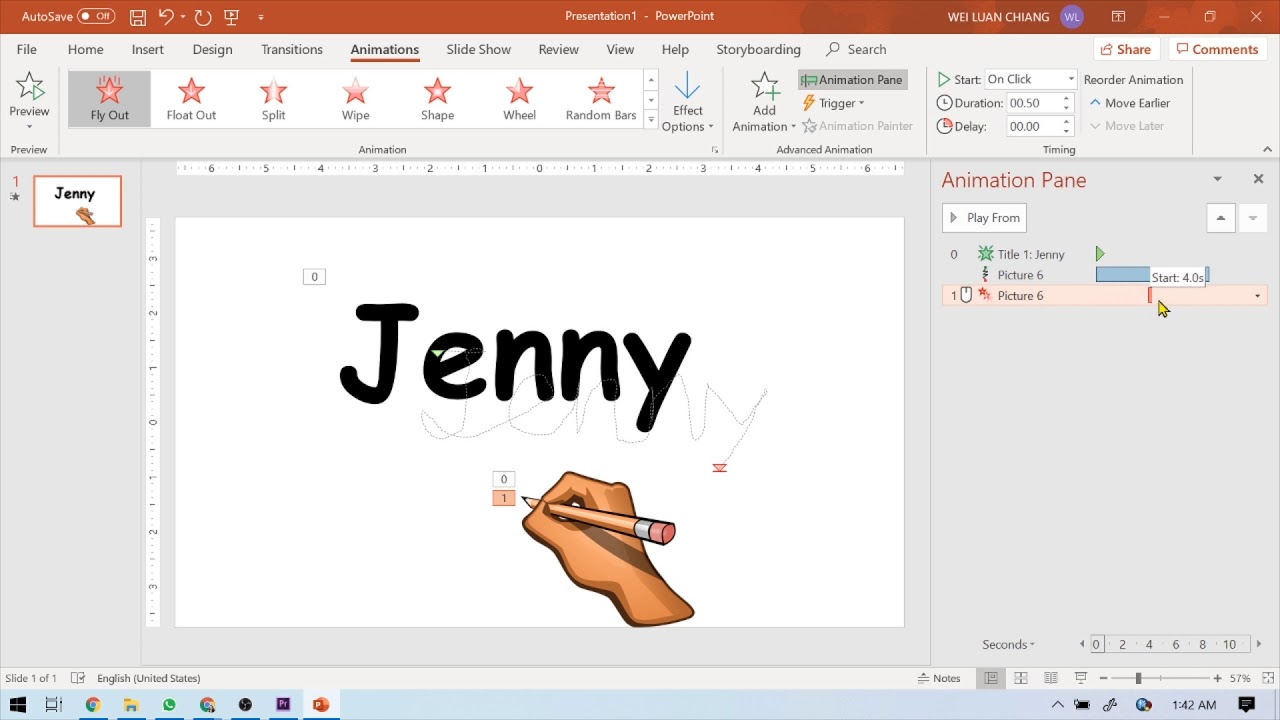The height and width of the screenshot is (720, 1280).
Task: Open PowerPoint from the Windows taskbar
Action: pyautogui.click(x=321, y=705)
